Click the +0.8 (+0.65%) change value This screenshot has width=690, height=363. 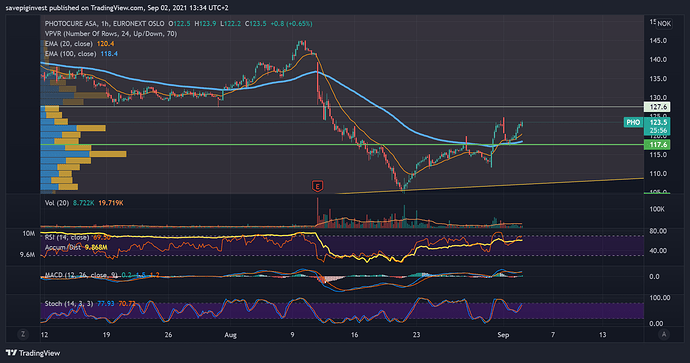point(290,24)
